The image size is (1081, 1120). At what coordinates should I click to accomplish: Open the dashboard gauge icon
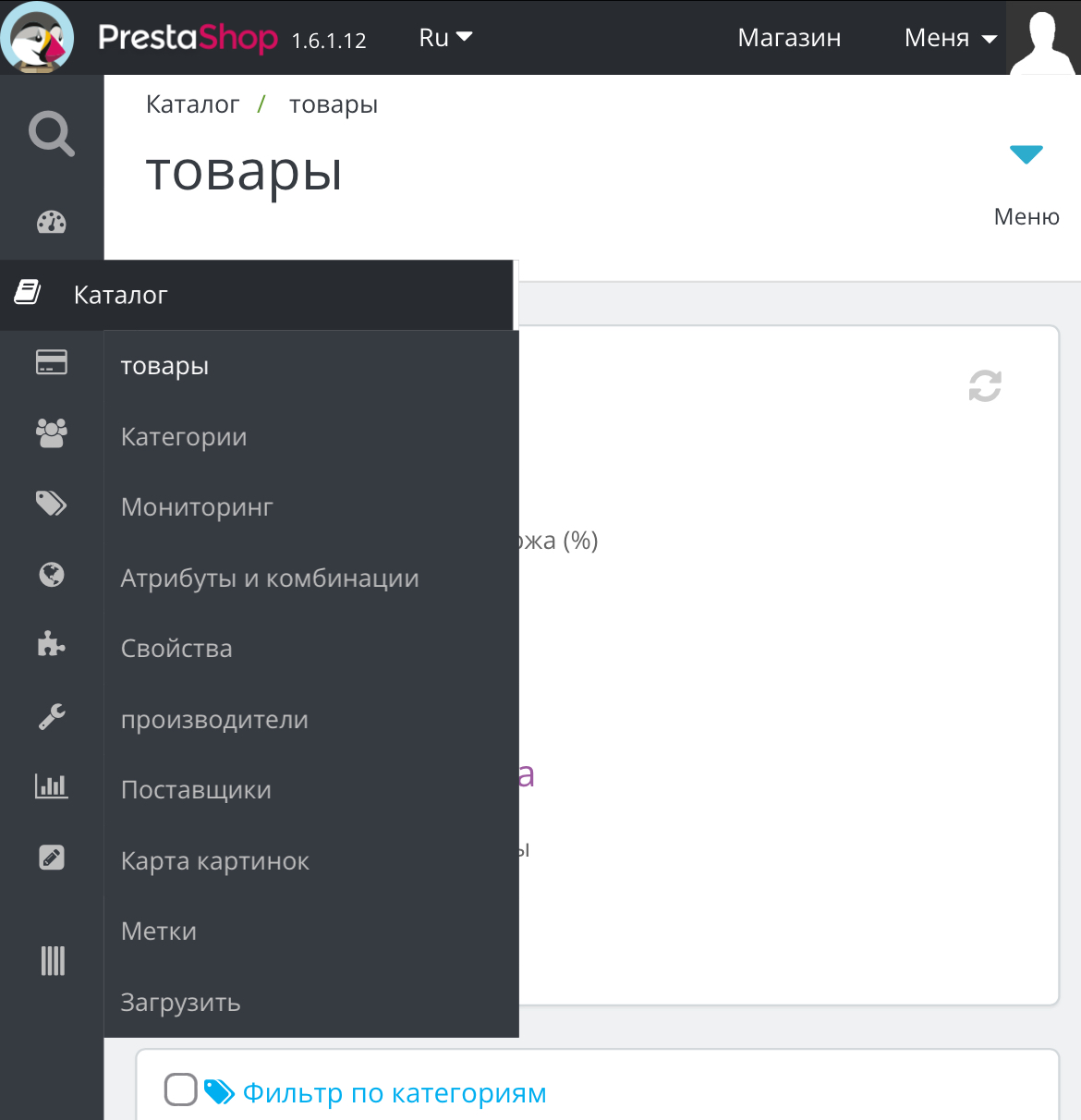52,223
